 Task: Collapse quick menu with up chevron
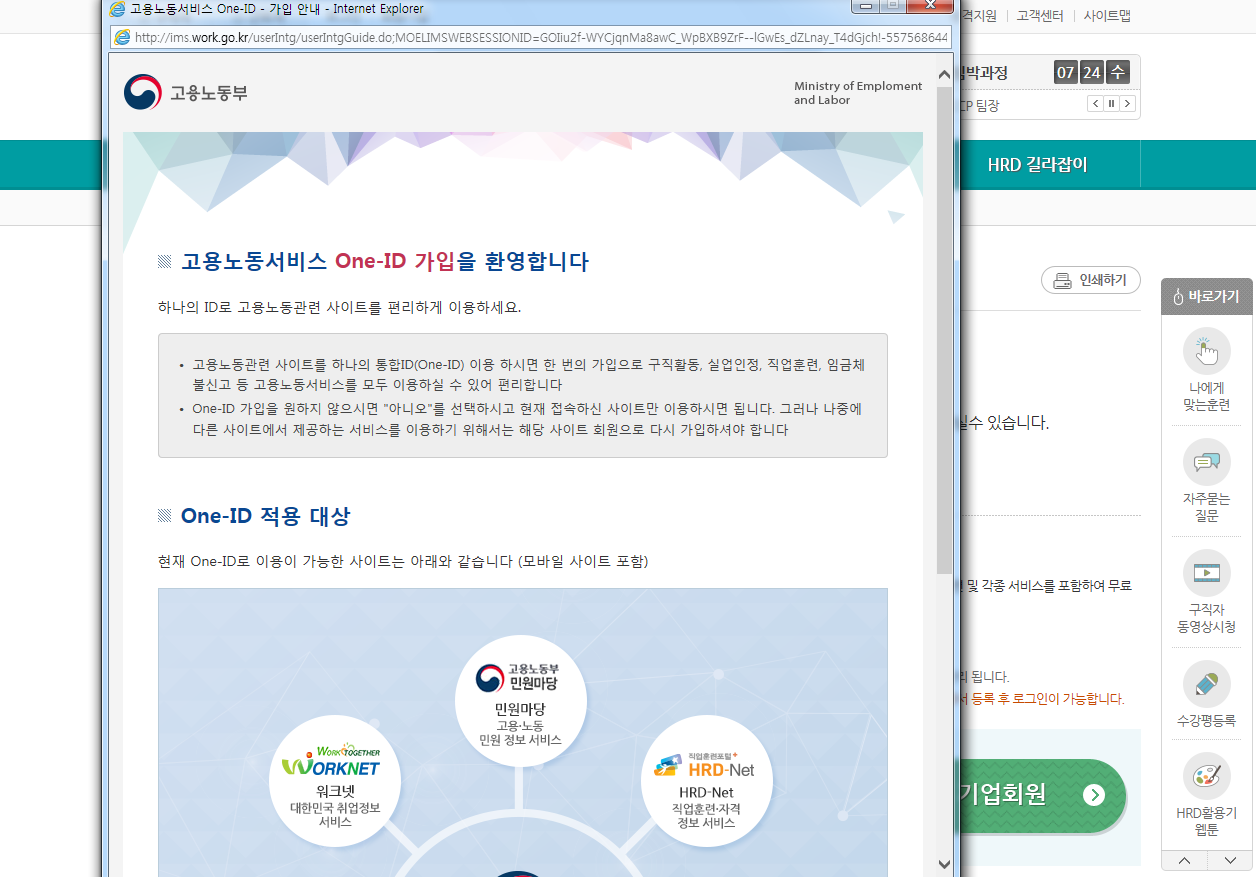point(1184,860)
